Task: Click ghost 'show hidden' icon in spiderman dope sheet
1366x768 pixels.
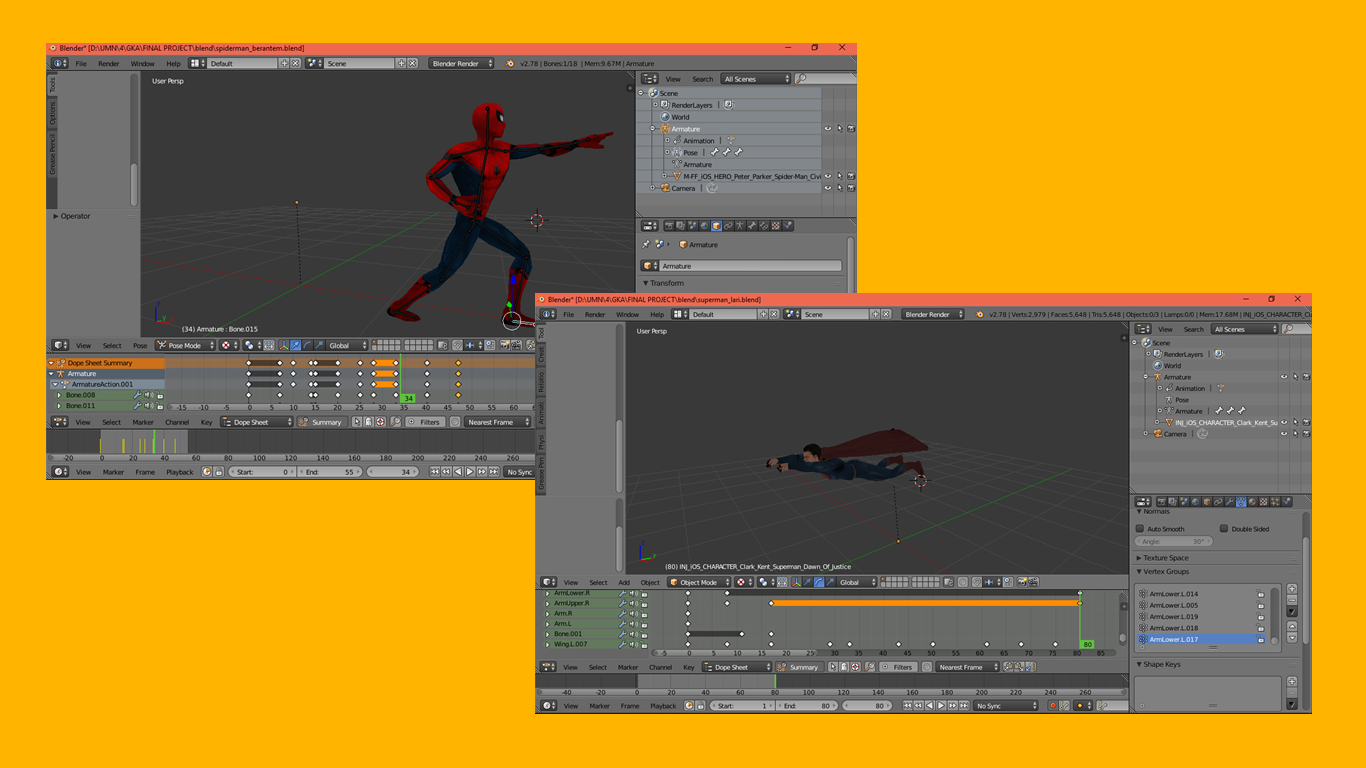Action: [368, 422]
